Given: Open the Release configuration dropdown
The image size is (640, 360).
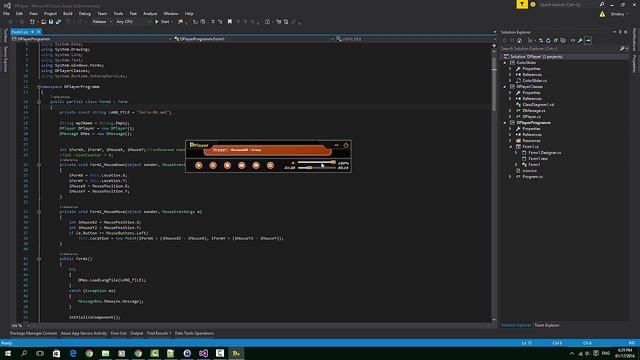Looking at the screenshot, I should pos(102,22).
